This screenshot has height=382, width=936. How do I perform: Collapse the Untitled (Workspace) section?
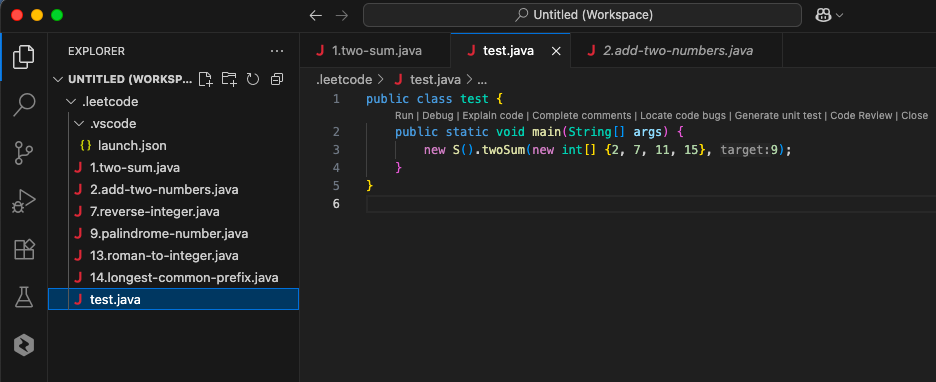(x=57, y=79)
